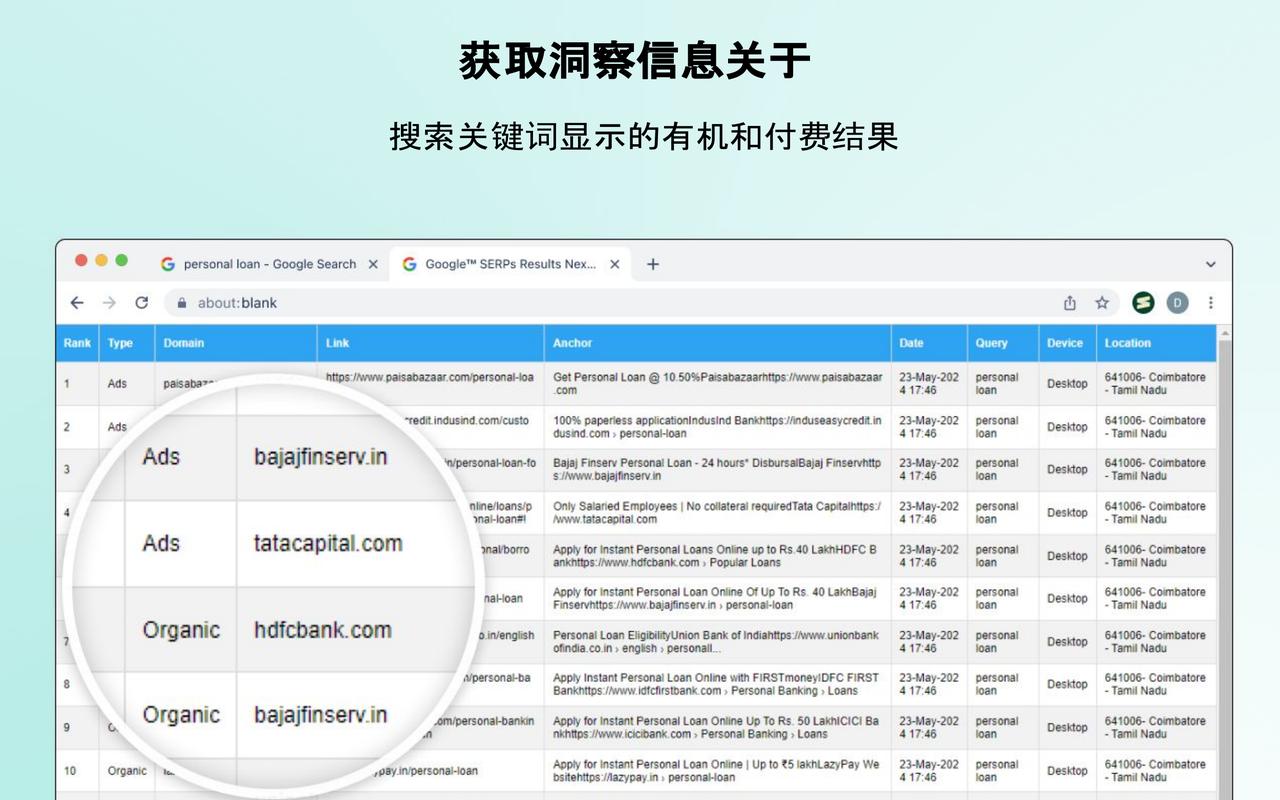The width and height of the screenshot is (1280, 800).
Task: Click the Link column header
Action: (431, 343)
